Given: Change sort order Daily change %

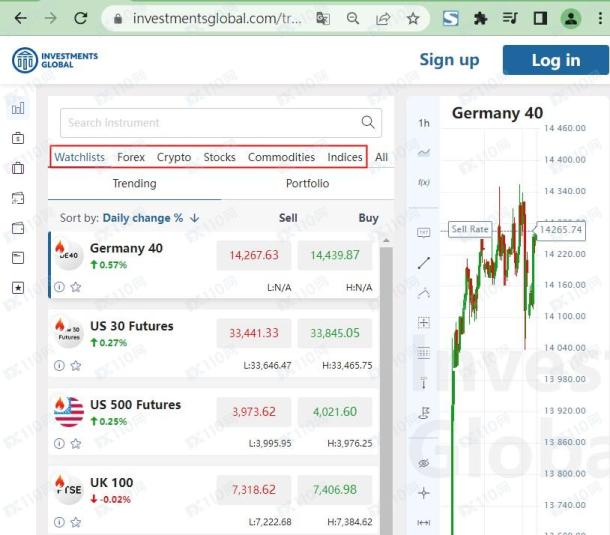Looking at the screenshot, I should [151, 218].
